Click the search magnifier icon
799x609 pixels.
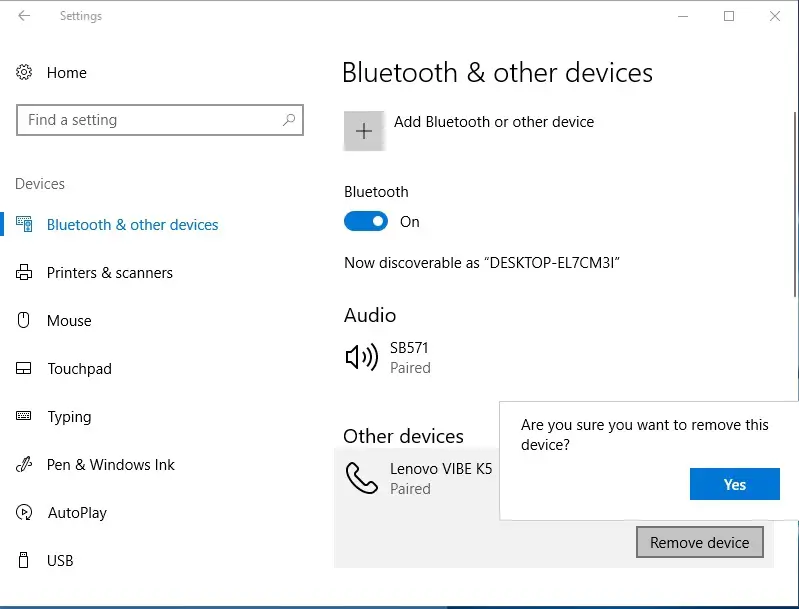pos(289,120)
